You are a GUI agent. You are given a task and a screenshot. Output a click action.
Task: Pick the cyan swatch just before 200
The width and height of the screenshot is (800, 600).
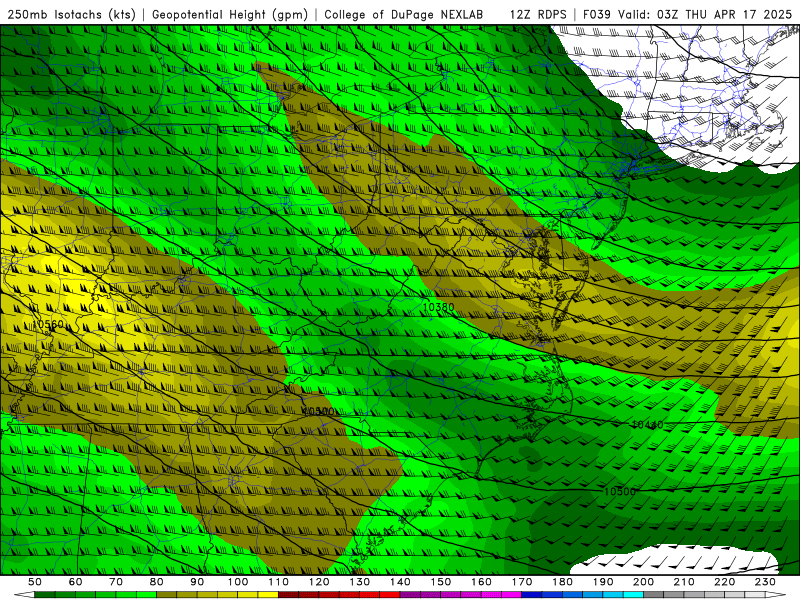pyautogui.click(x=633, y=595)
